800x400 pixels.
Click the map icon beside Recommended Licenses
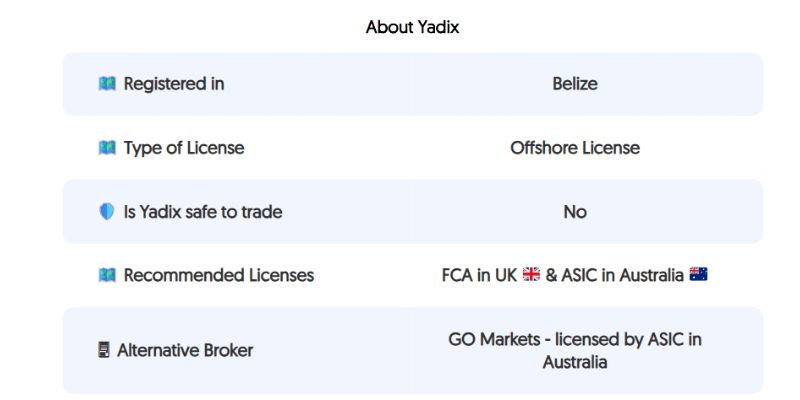pos(107,275)
